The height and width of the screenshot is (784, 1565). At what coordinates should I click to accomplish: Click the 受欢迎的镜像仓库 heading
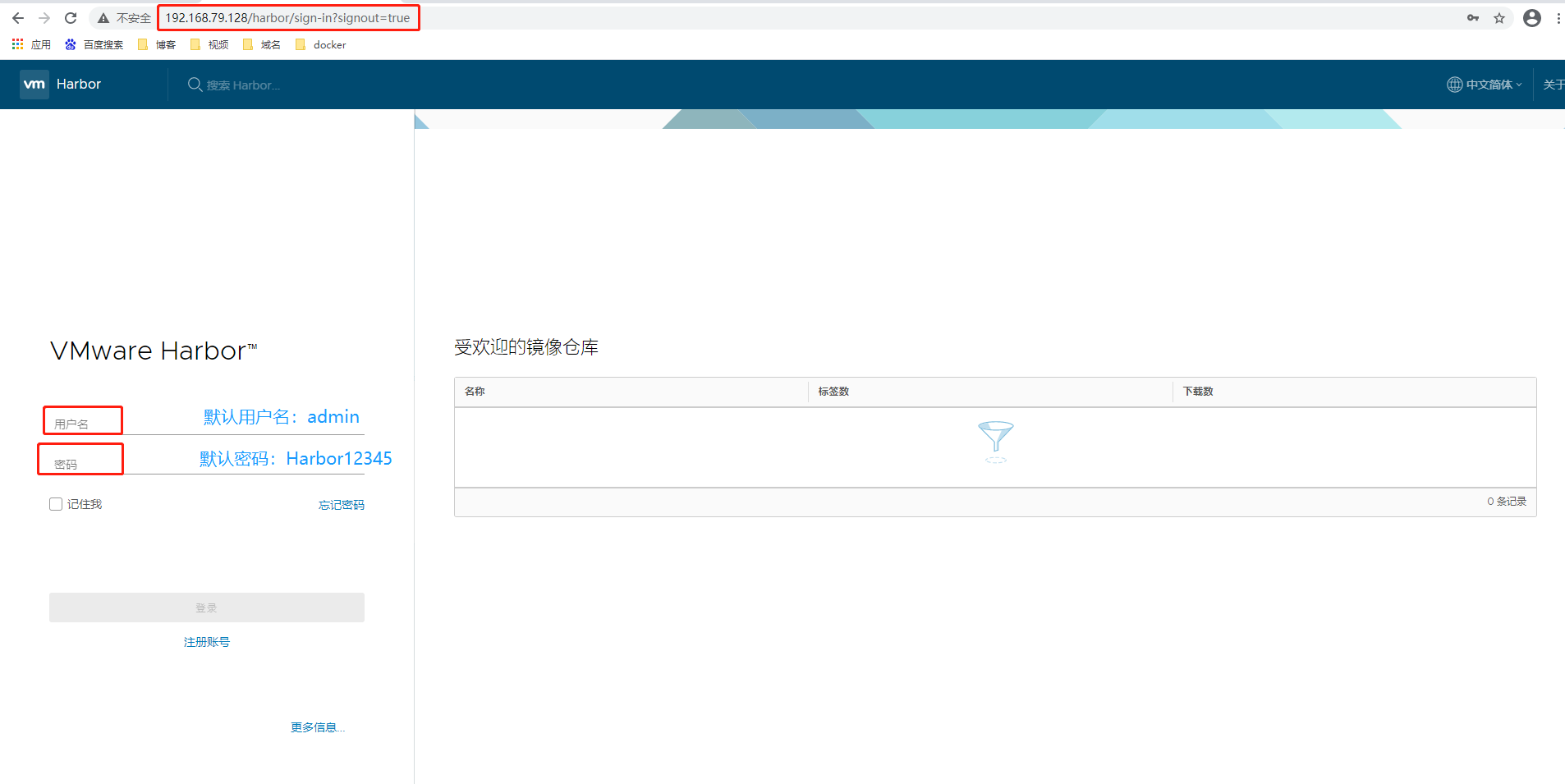click(x=526, y=347)
